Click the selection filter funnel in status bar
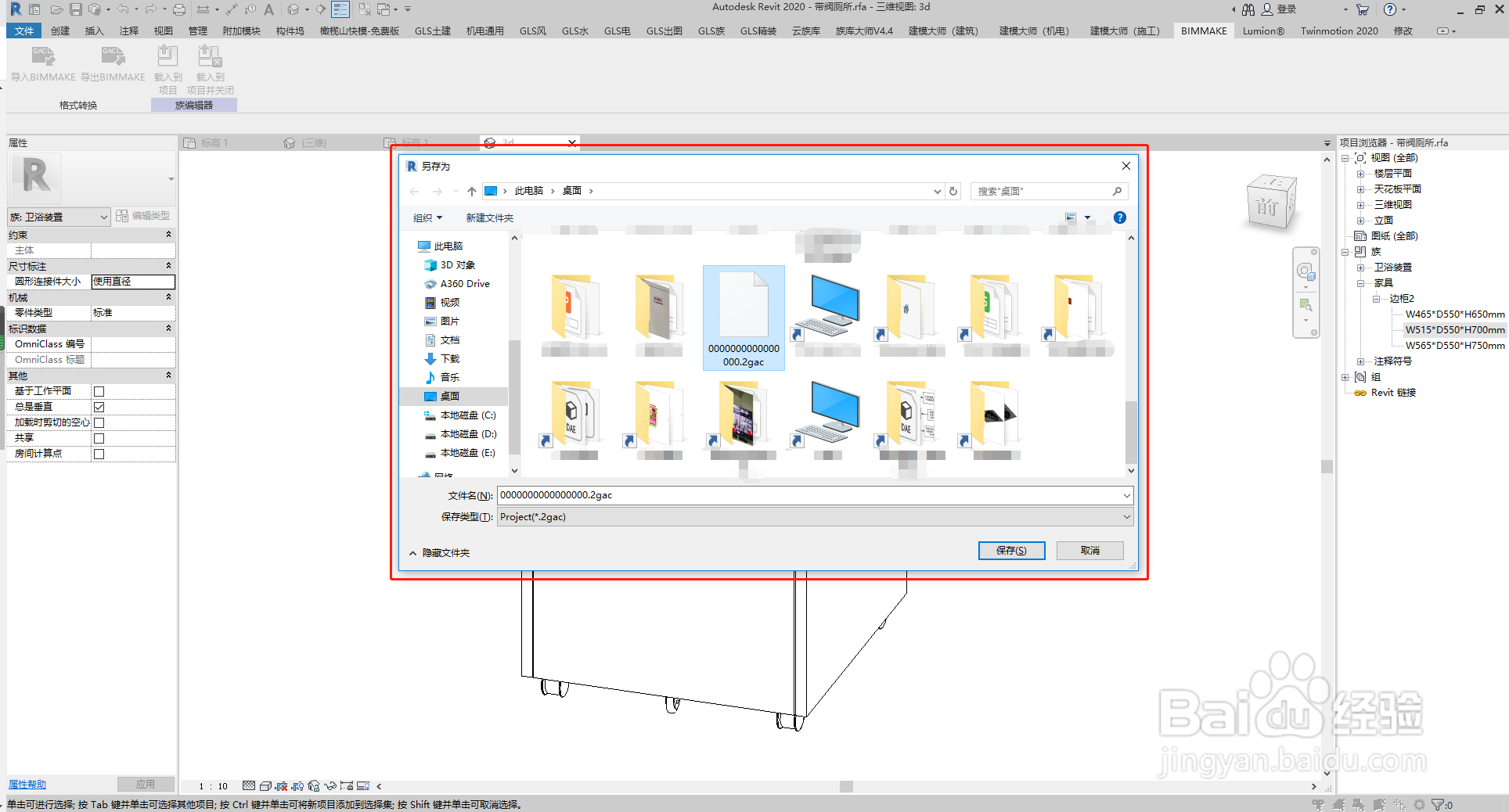1509x812 pixels. point(1438,804)
